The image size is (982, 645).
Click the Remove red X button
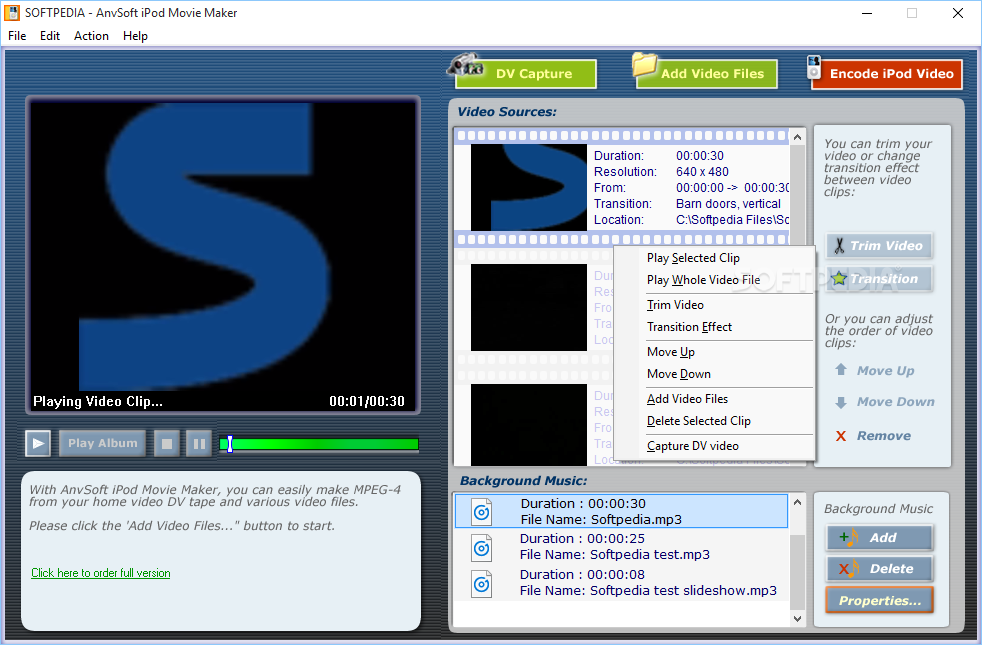873,435
